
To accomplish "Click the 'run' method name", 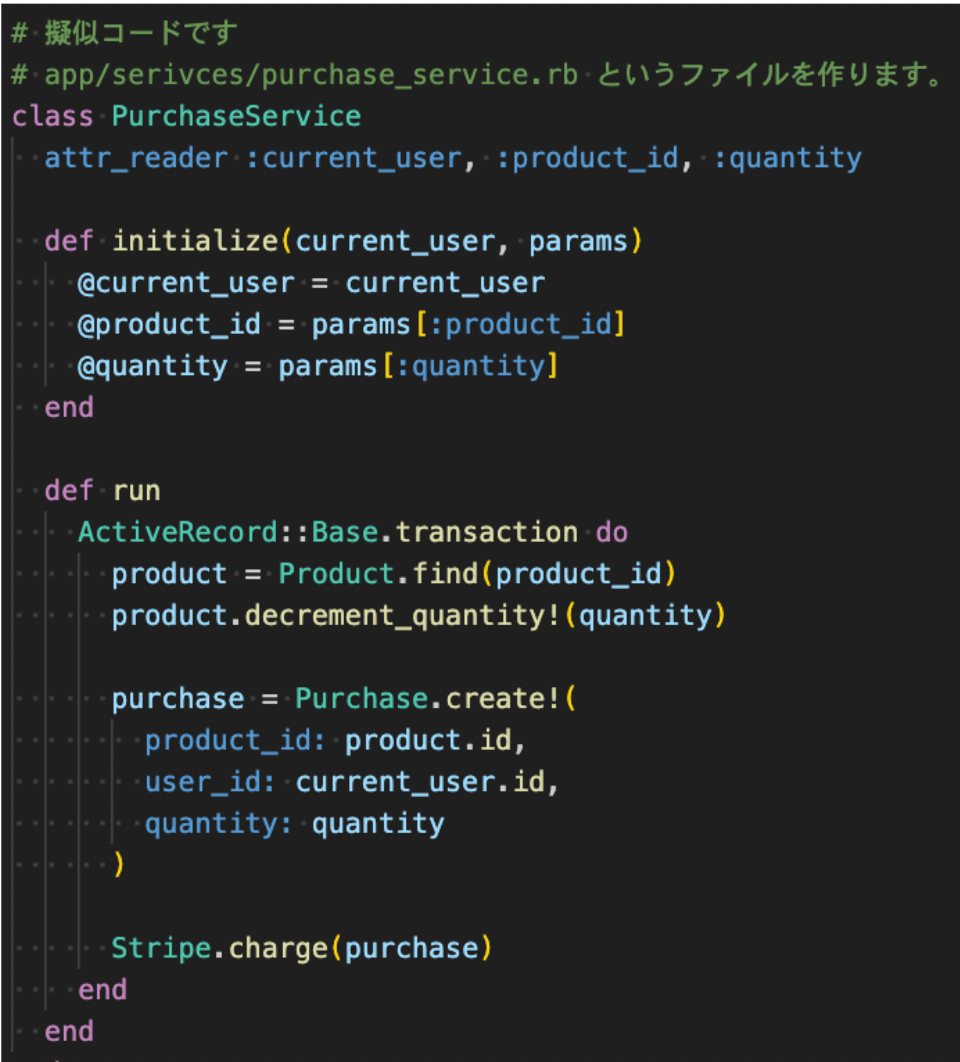I will pyautogui.click(x=136, y=491).
